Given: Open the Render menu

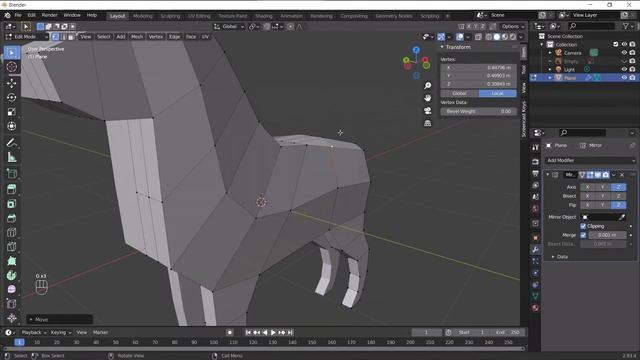Looking at the screenshot, I should 49,16.
